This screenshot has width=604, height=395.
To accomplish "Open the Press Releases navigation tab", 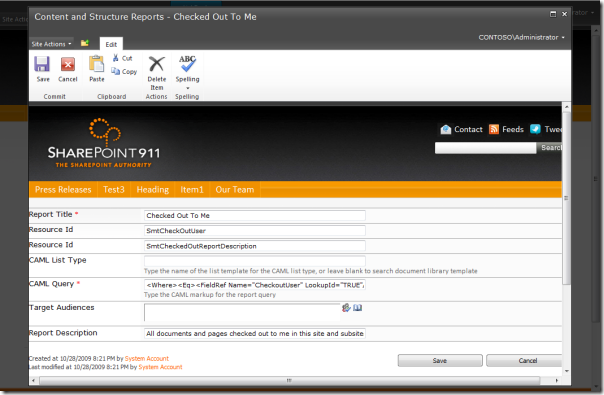I will [63, 190].
